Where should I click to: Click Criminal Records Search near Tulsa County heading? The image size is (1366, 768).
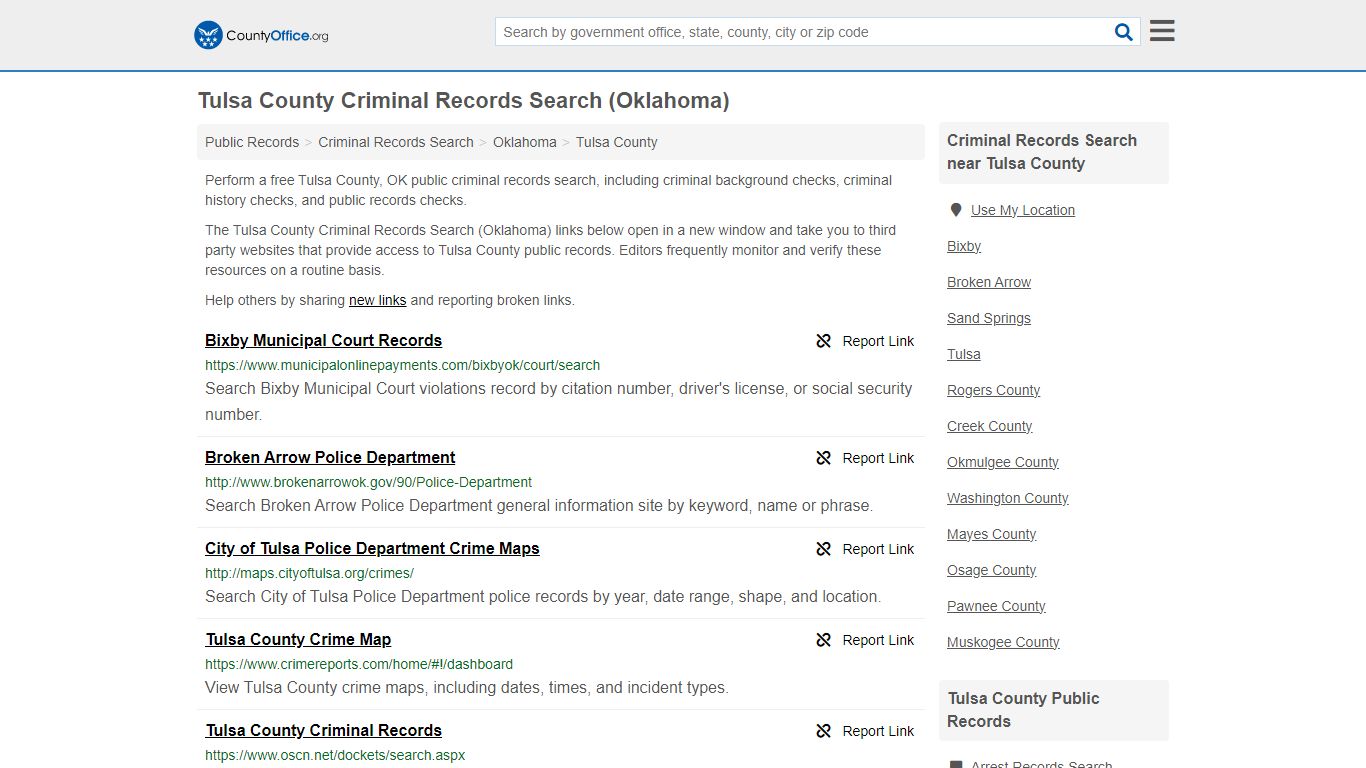coord(1042,152)
